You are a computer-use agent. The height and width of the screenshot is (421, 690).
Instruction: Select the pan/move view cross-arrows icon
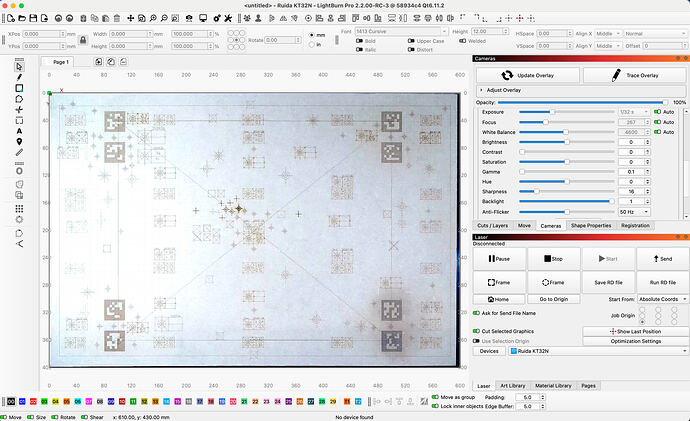130,18
